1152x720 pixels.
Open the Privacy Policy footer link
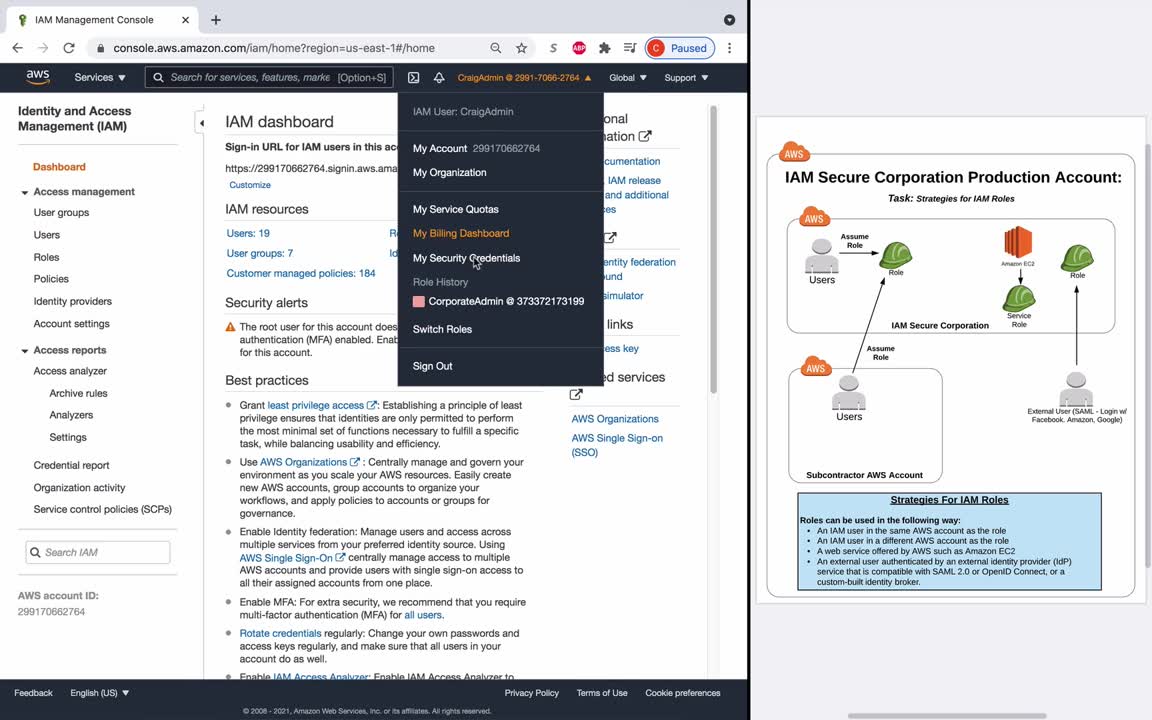(x=531, y=693)
